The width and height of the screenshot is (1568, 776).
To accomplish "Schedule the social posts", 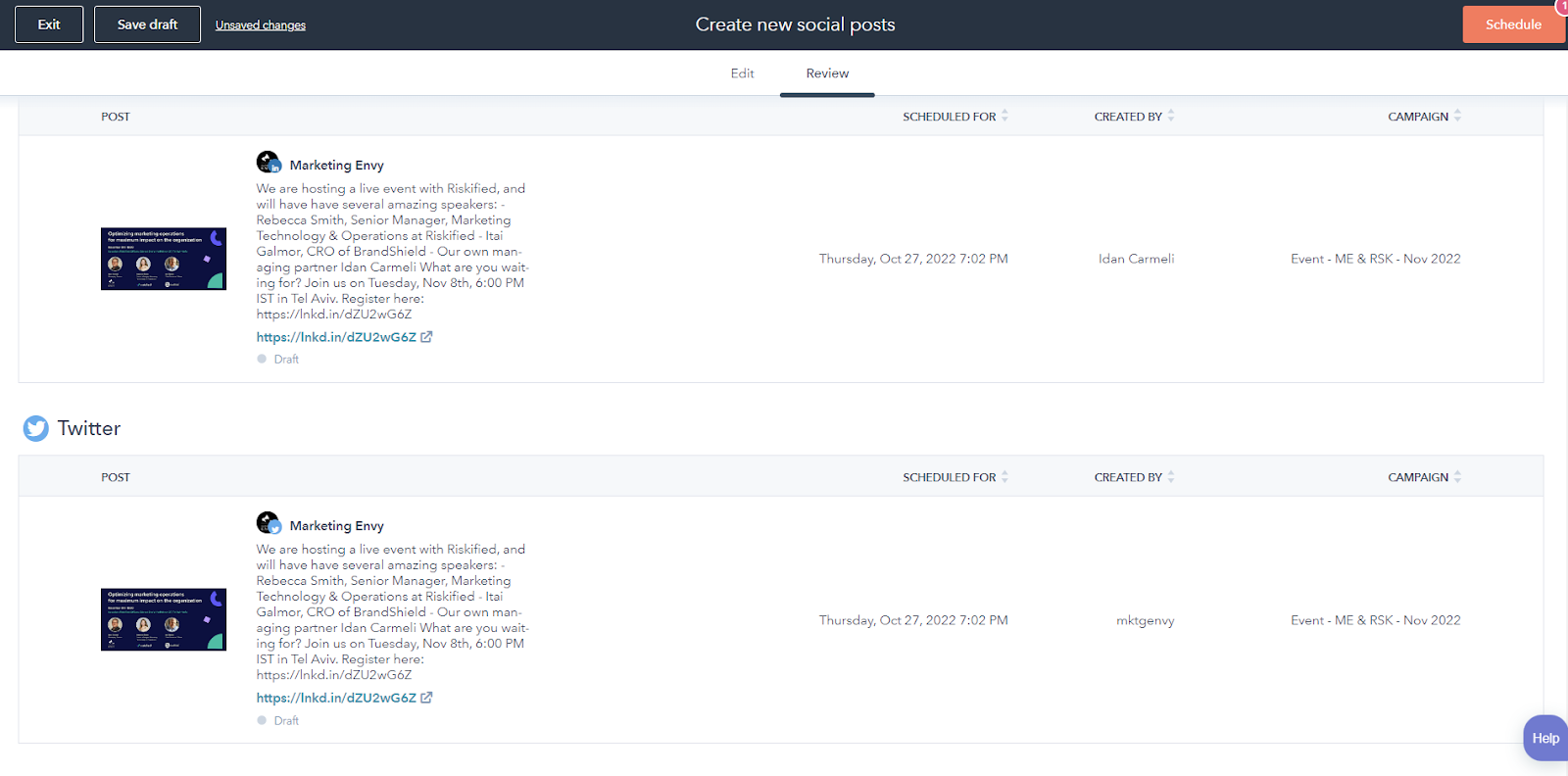I will tap(1513, 24).
